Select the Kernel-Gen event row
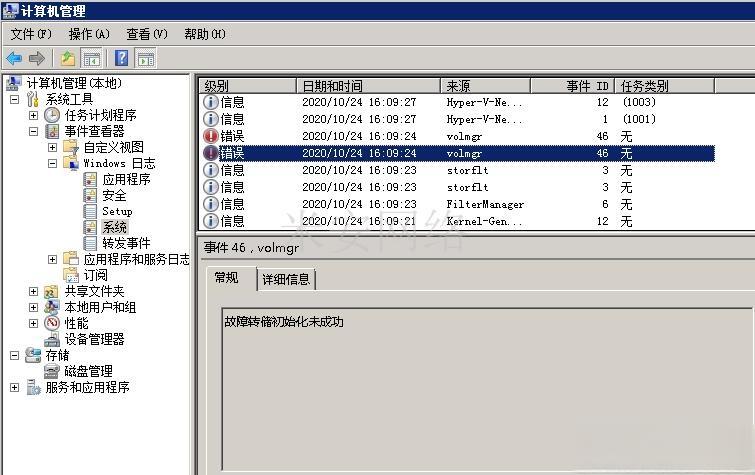Image resolution: width=755 pixels, height=475 pixels. pos(456,221)
